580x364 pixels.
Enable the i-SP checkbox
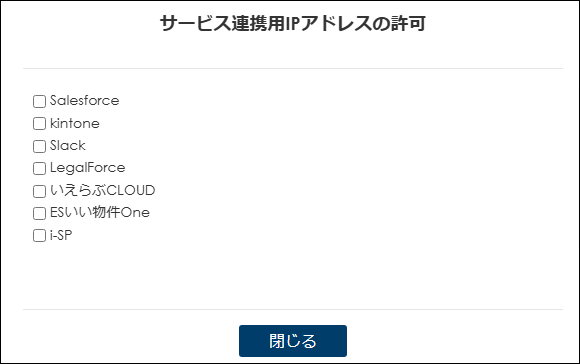point(39,236)
